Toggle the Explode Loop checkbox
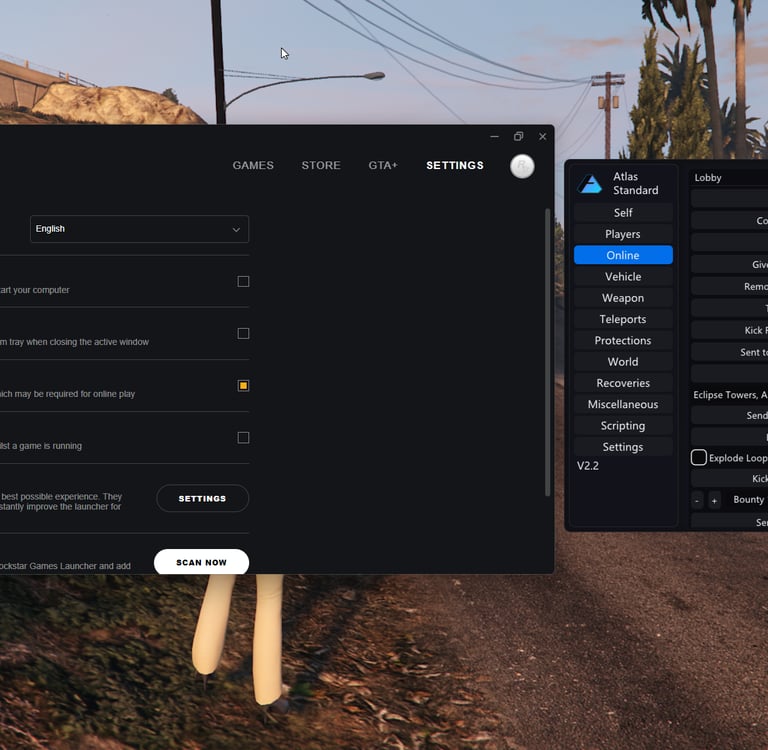The width and height of the screenshot is (768, 750). pyautogui.click(x=698, y=458)
